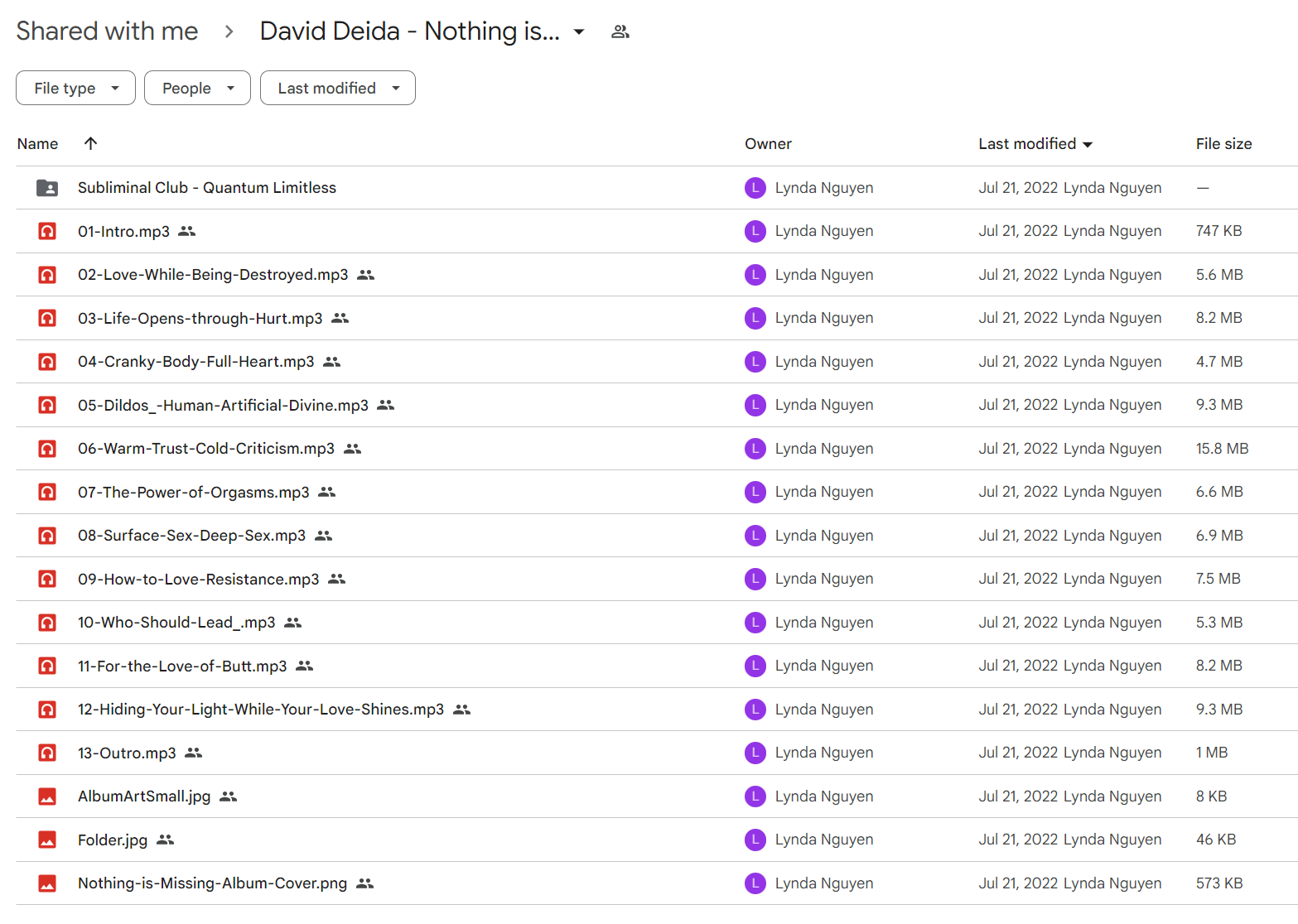Image resolution: width=1298 pixels, height=924 pixels.
Task: Select the file 07-The-Power-of-Orgasms.mp3
Action: coord(194,492)
